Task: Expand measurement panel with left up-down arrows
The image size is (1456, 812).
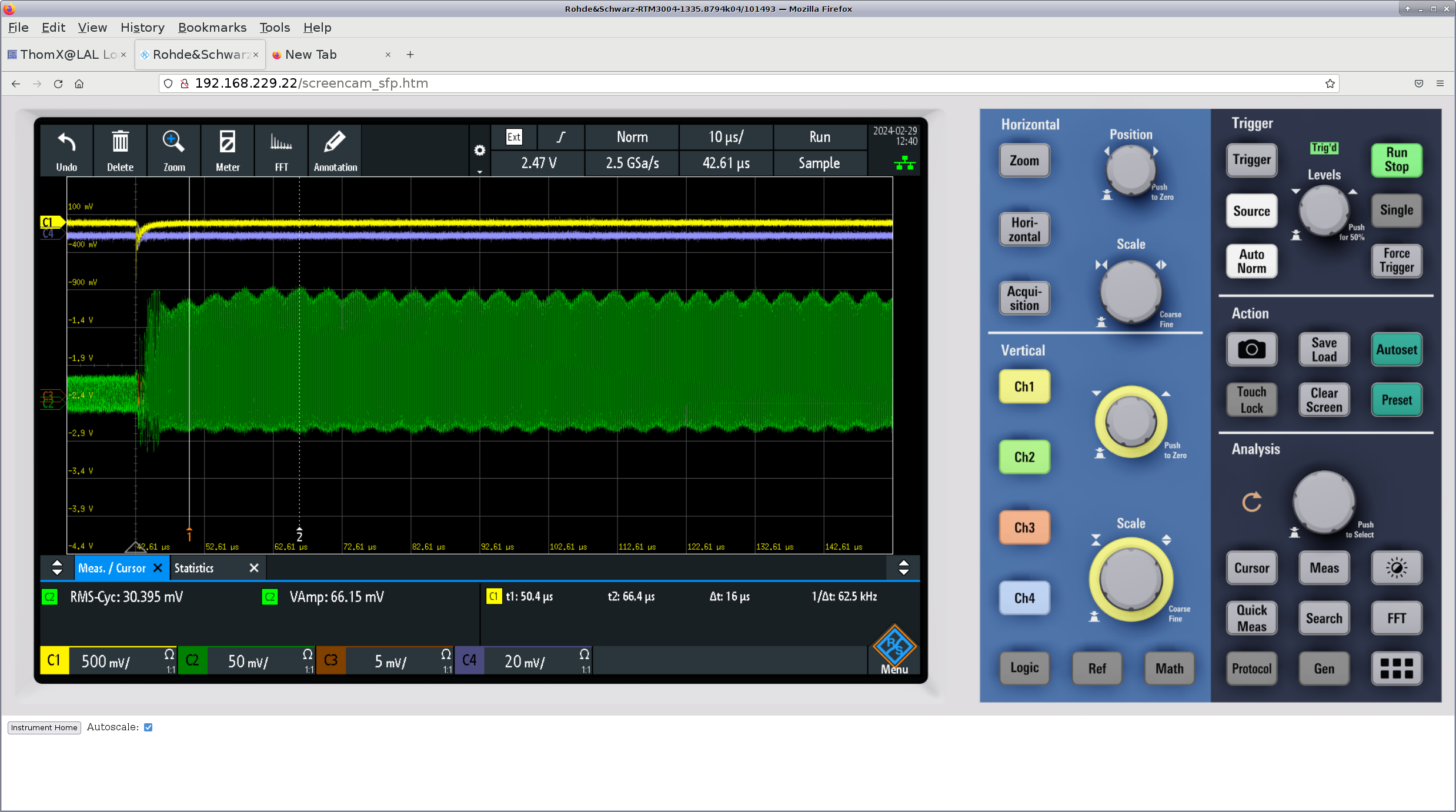Action: pyautogui.click(x=57, y=568)
